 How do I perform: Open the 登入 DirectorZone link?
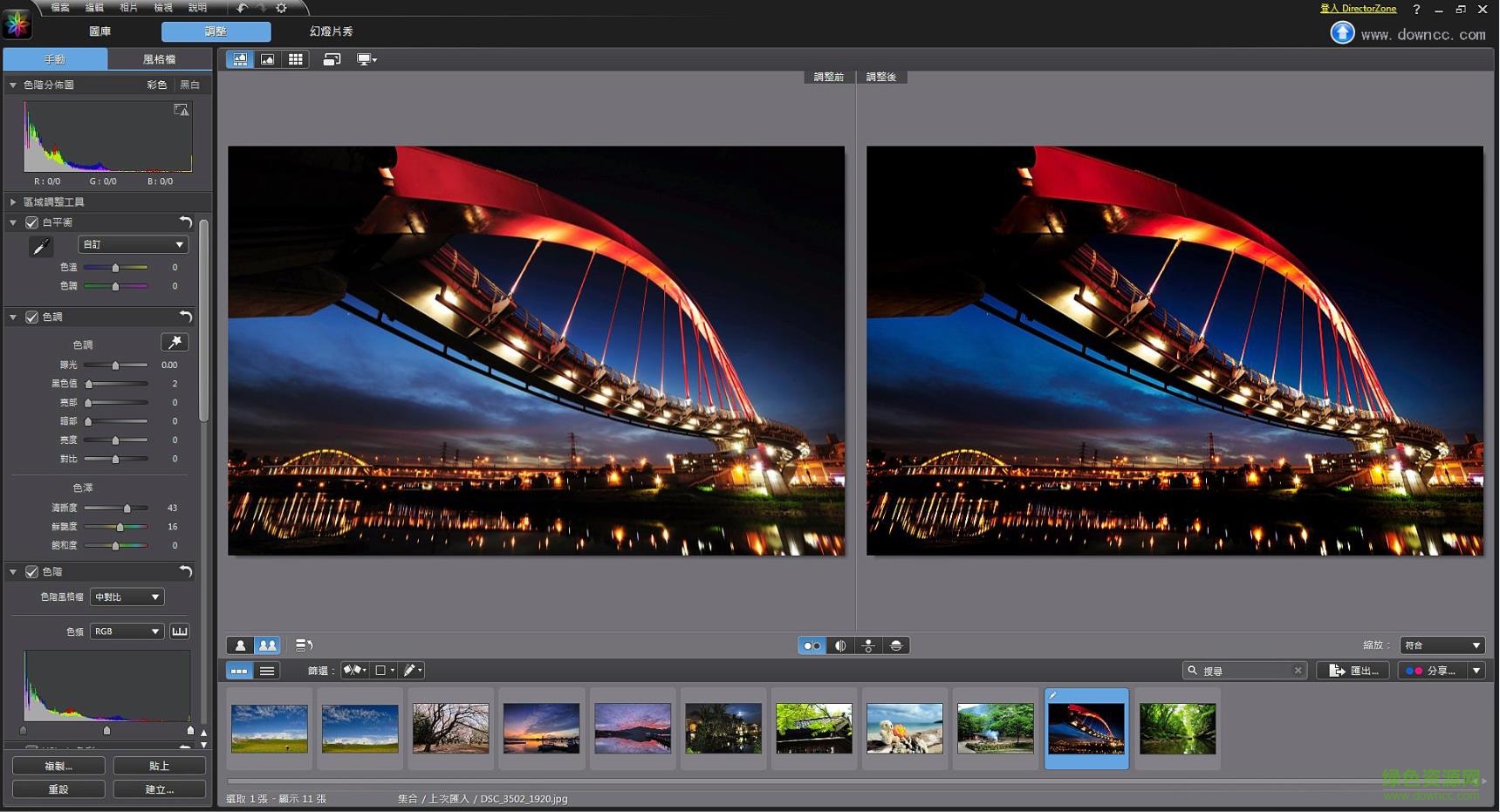click(x=1358, y=8)
